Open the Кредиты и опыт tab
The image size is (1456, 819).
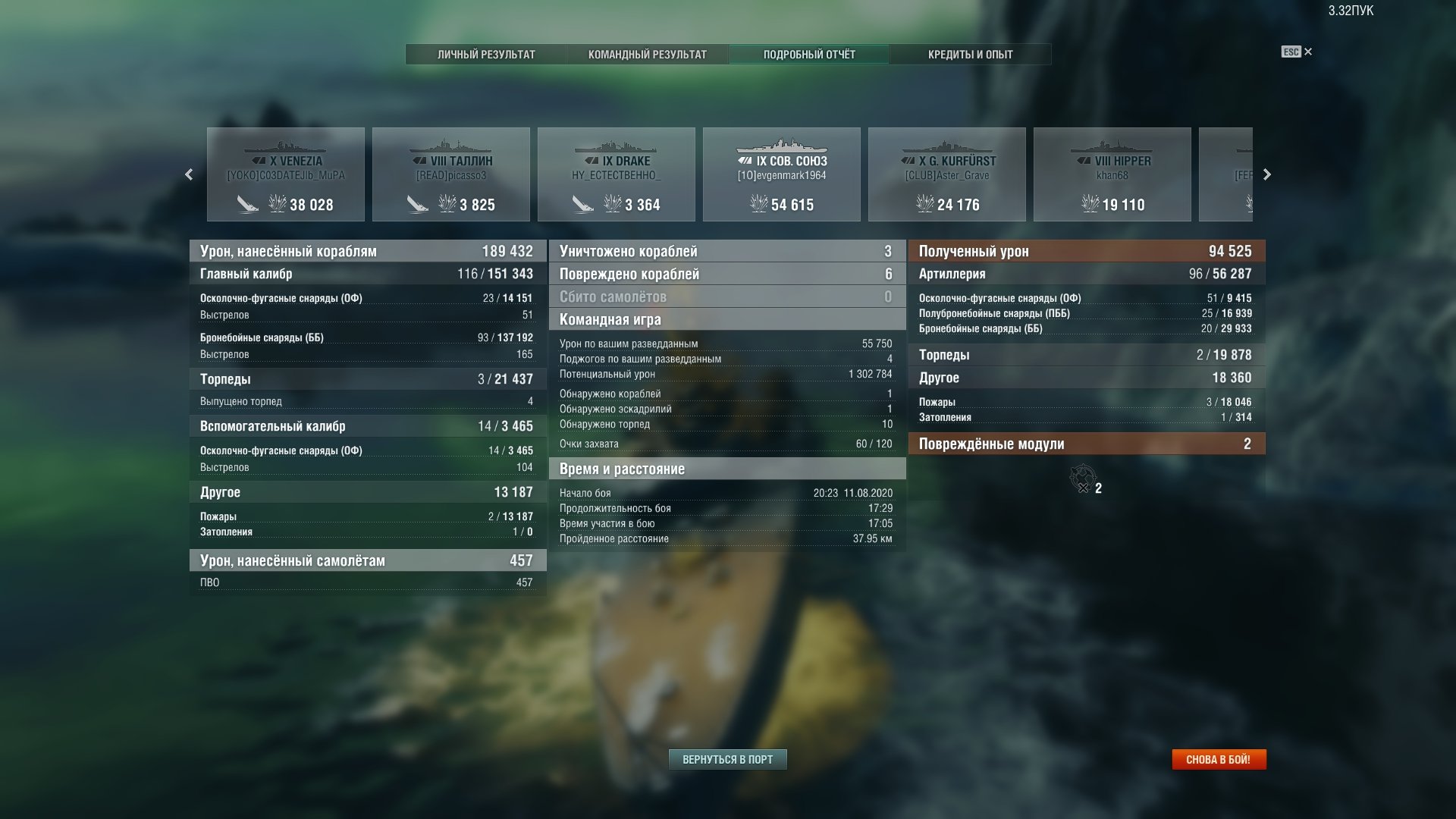click(970, 55)
